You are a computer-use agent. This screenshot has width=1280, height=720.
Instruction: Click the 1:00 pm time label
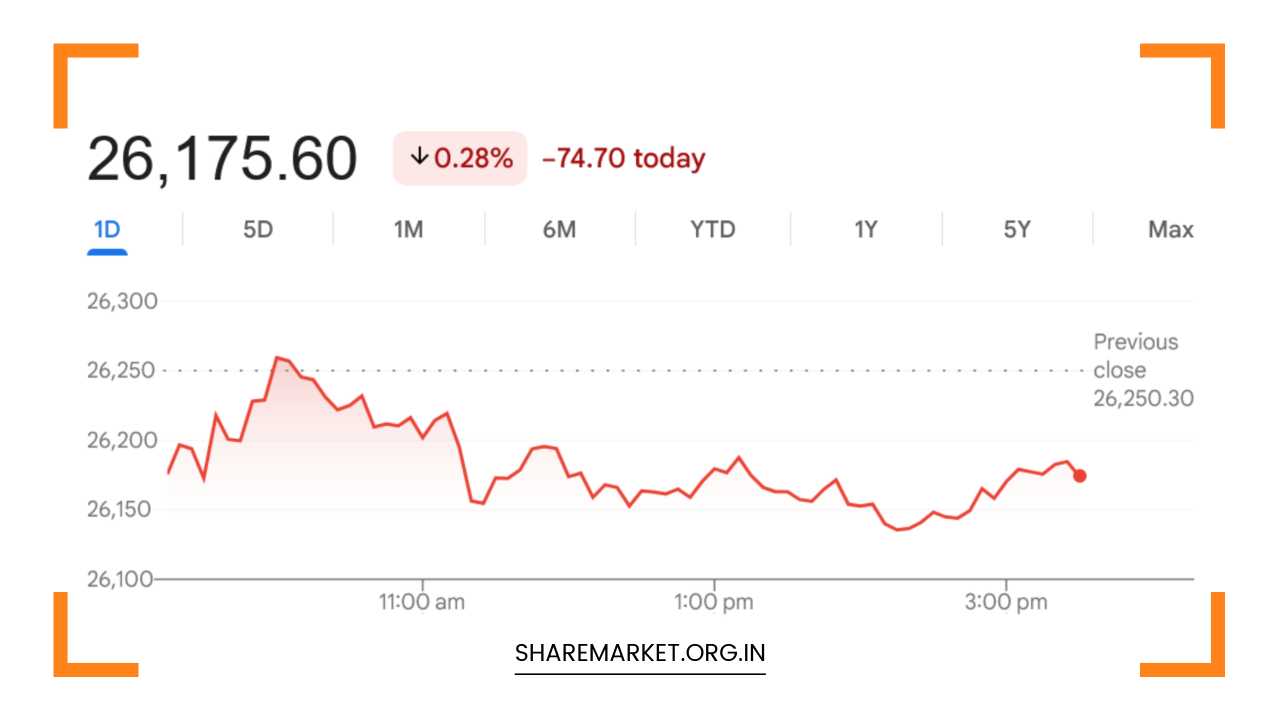click(714, 602)
